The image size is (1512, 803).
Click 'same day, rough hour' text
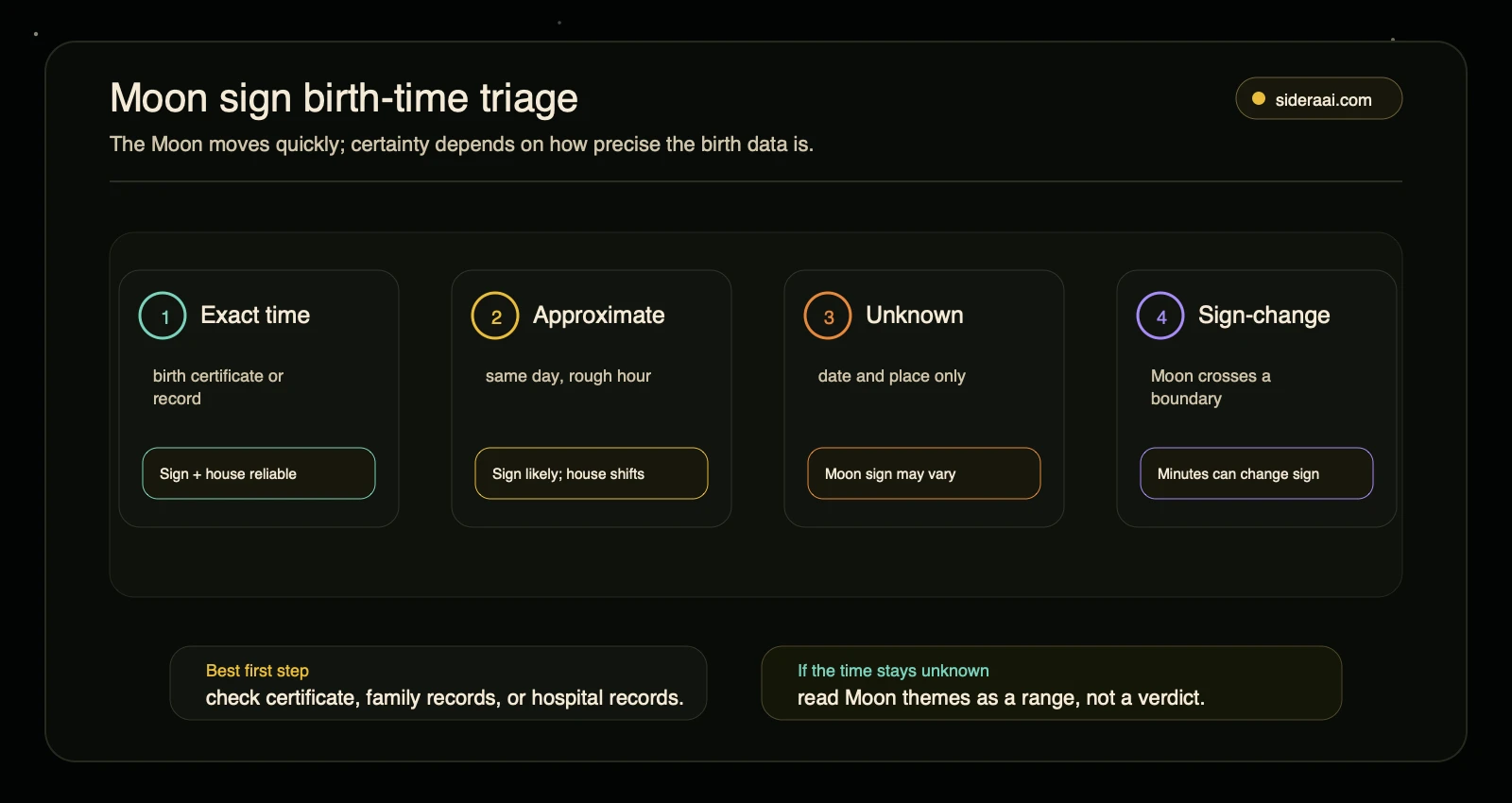(x=568, y=376)
